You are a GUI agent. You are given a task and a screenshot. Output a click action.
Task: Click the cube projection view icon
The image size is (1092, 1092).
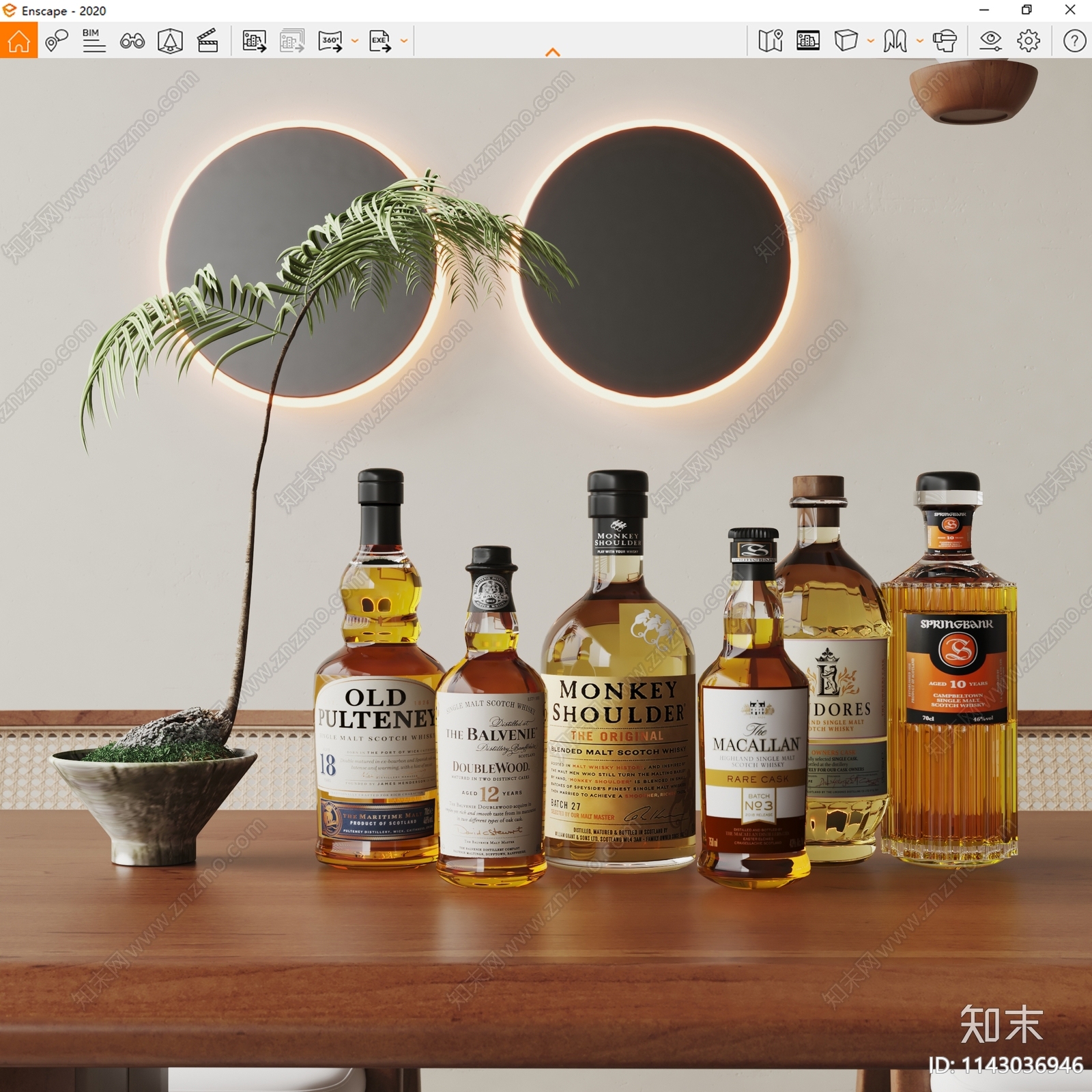coord(846,40)
